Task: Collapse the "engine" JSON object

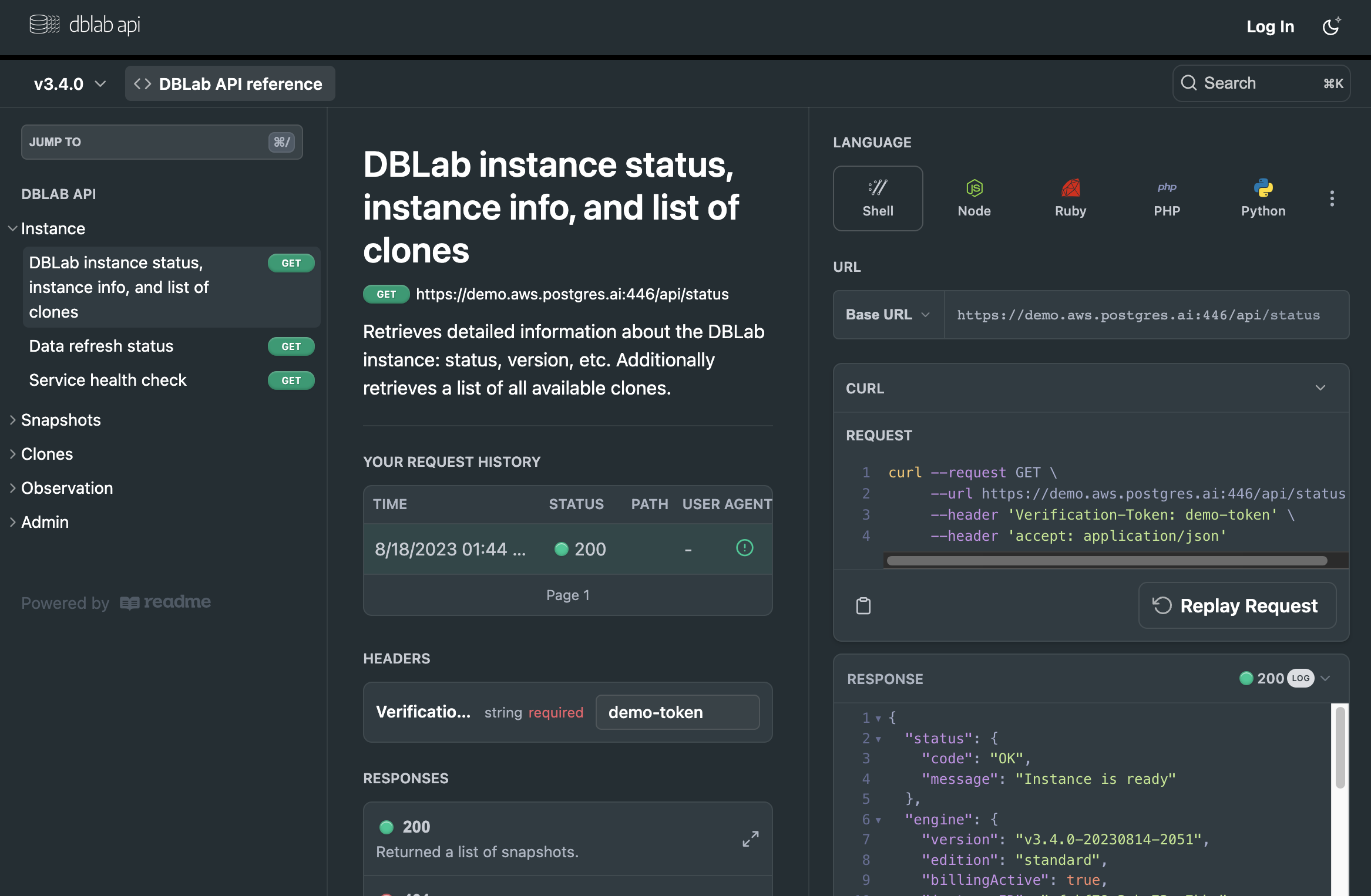Action: point(878,820)
